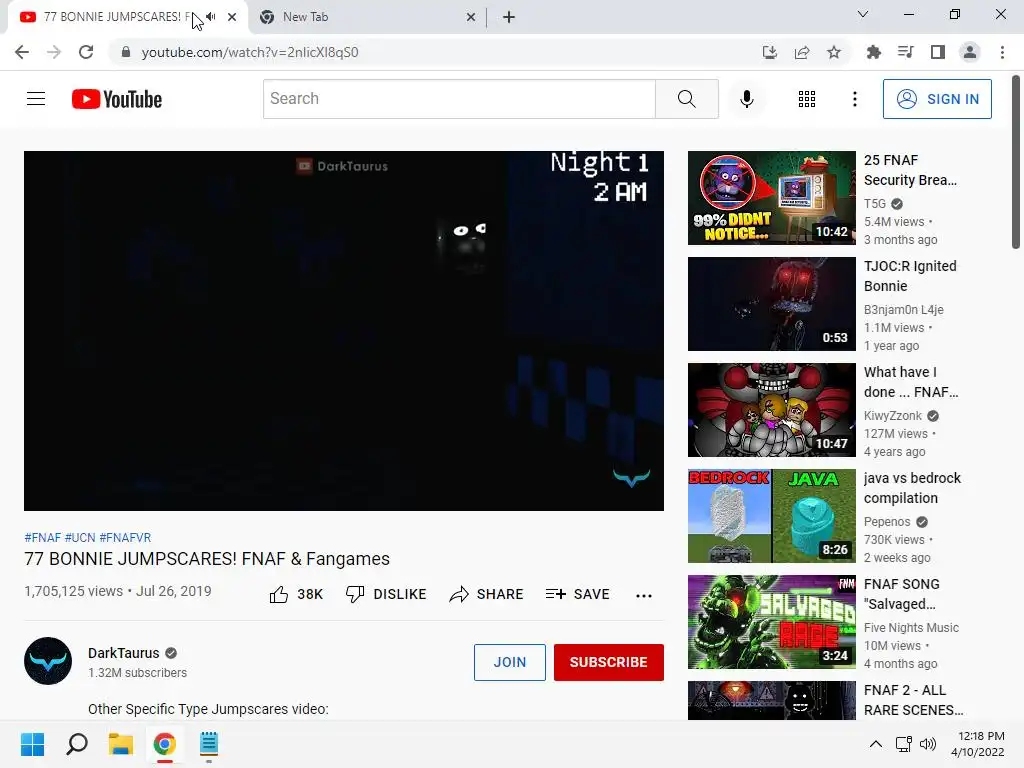
Task: Open DarkTaurus channel avatar
Action: point(48,661)
